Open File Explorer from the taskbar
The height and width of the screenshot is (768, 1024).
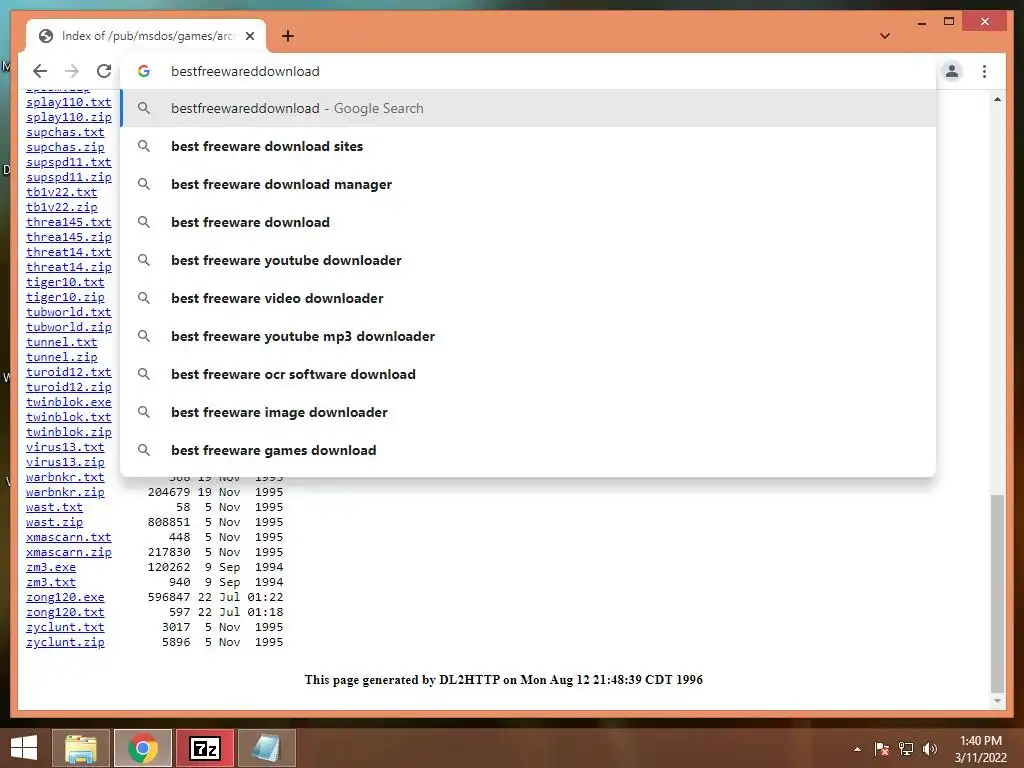[80, 748]
